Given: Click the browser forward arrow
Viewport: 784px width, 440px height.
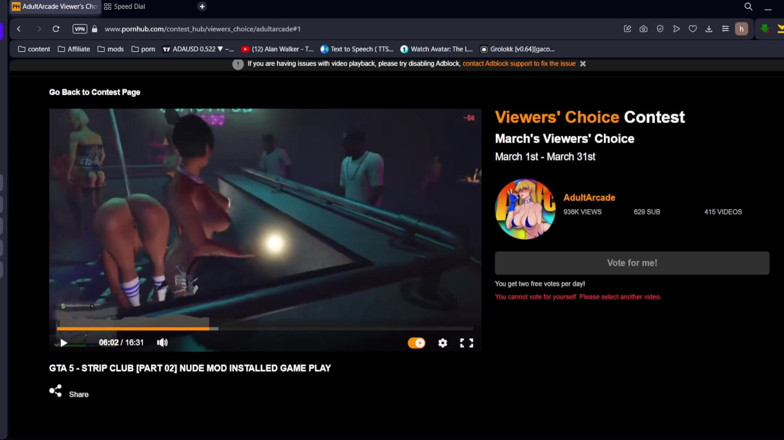Looking at the screenshot, I should pos(38,29).
